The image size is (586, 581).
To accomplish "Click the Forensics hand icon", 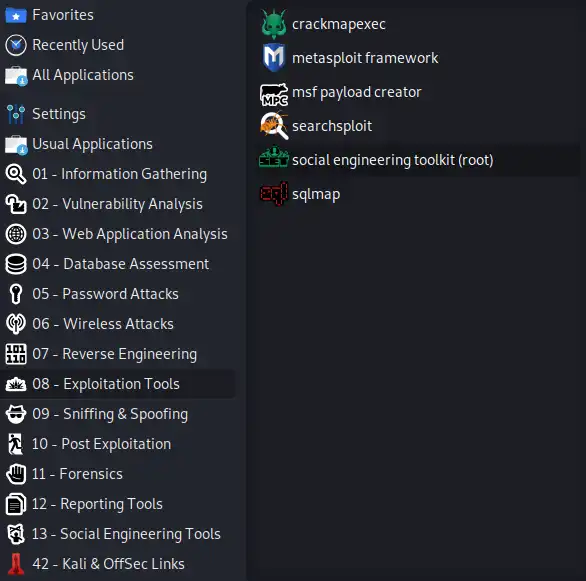I will pos(16,474).
